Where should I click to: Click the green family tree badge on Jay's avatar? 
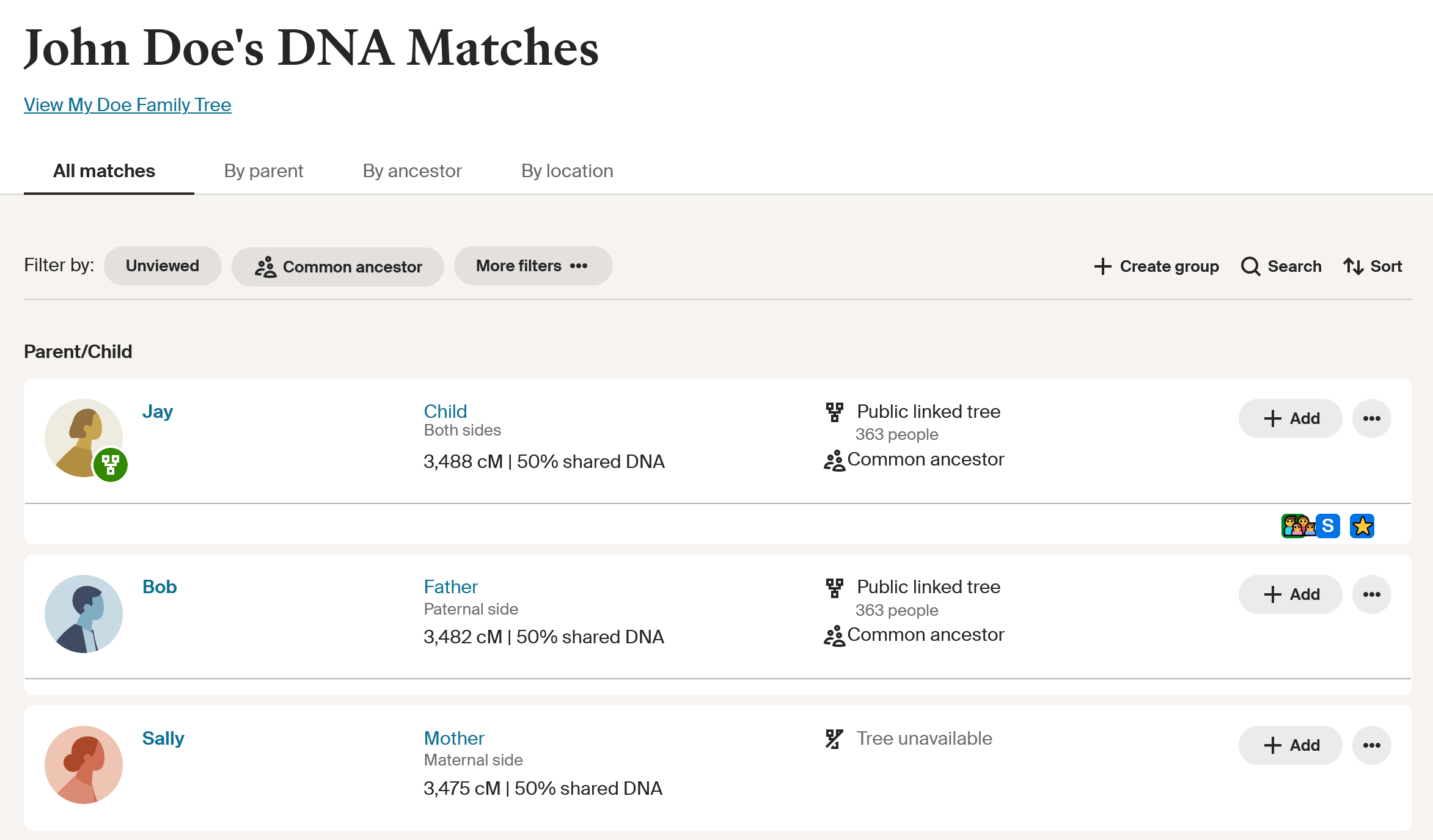(111, 465)
